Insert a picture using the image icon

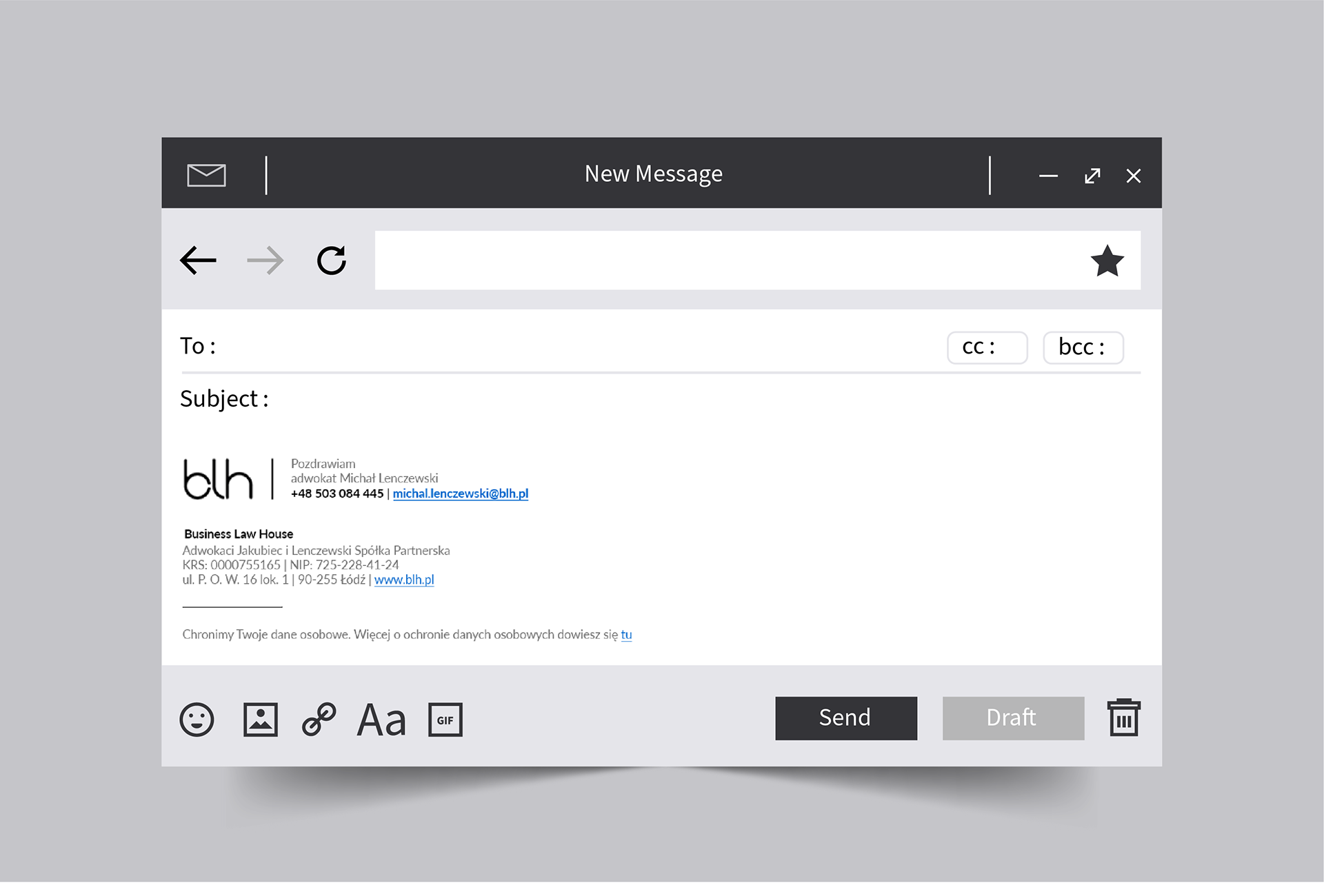[261, 720]
